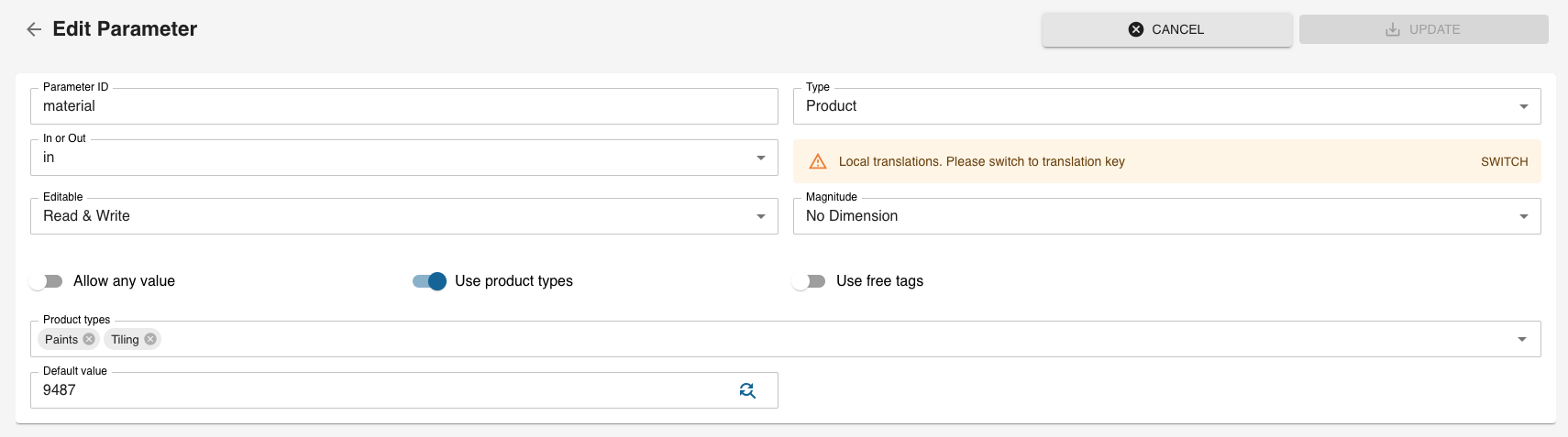Disable the Use product types toggle

tap(429, 281)
